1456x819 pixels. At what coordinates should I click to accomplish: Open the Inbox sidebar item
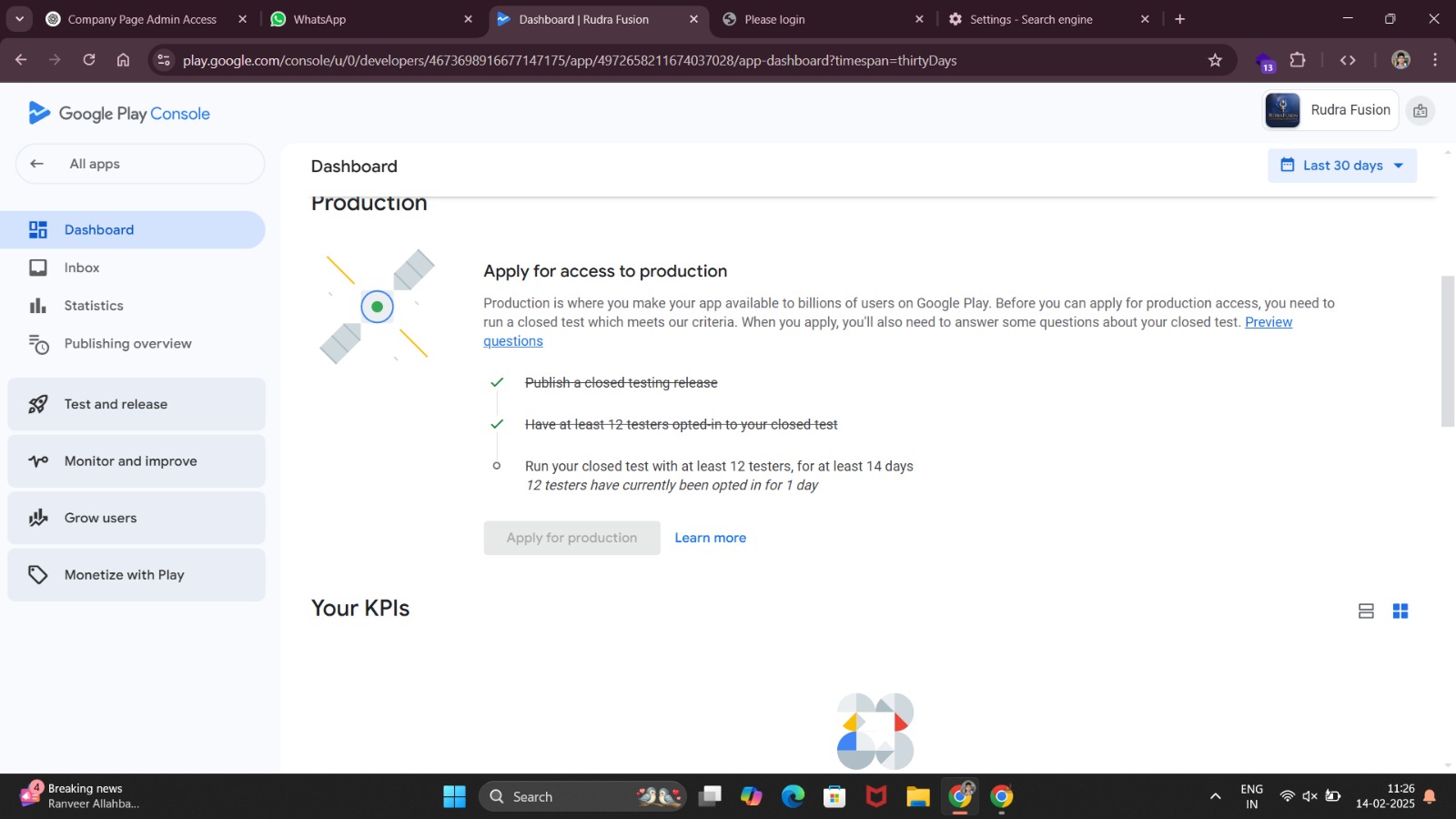[133, 268]
